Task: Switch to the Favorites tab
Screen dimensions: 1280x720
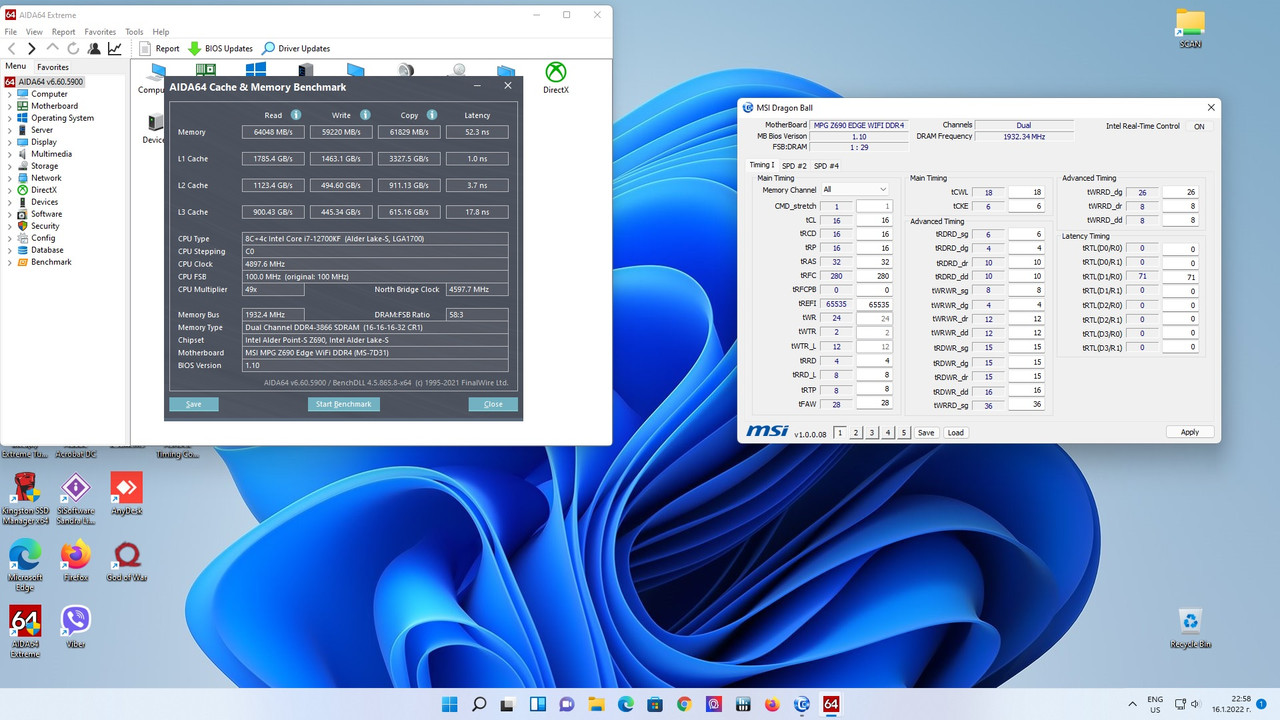Action: tap(53, 67)
